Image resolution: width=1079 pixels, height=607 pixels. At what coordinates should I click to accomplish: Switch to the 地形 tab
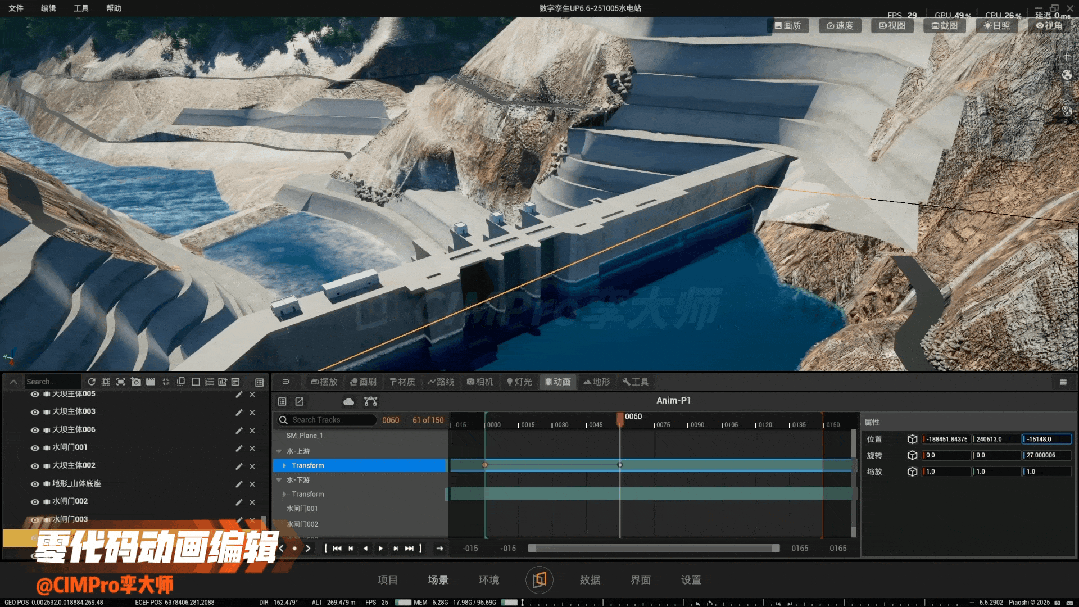coord(597,382)
